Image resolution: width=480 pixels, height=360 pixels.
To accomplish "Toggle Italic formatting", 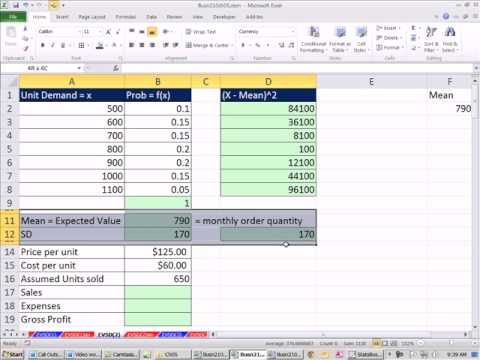I will click(52, 45).
